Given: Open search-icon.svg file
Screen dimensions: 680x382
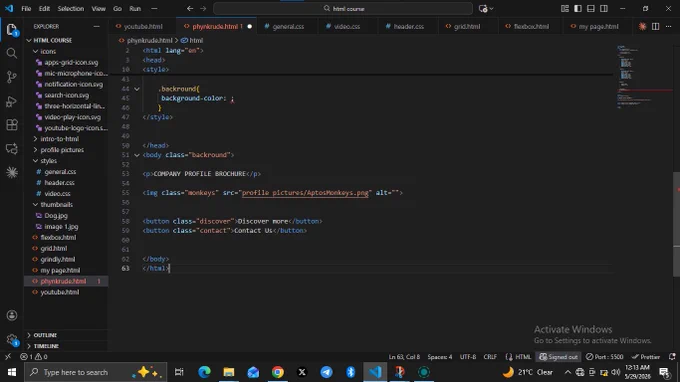Looking at the screenshot, I should 66,95.
